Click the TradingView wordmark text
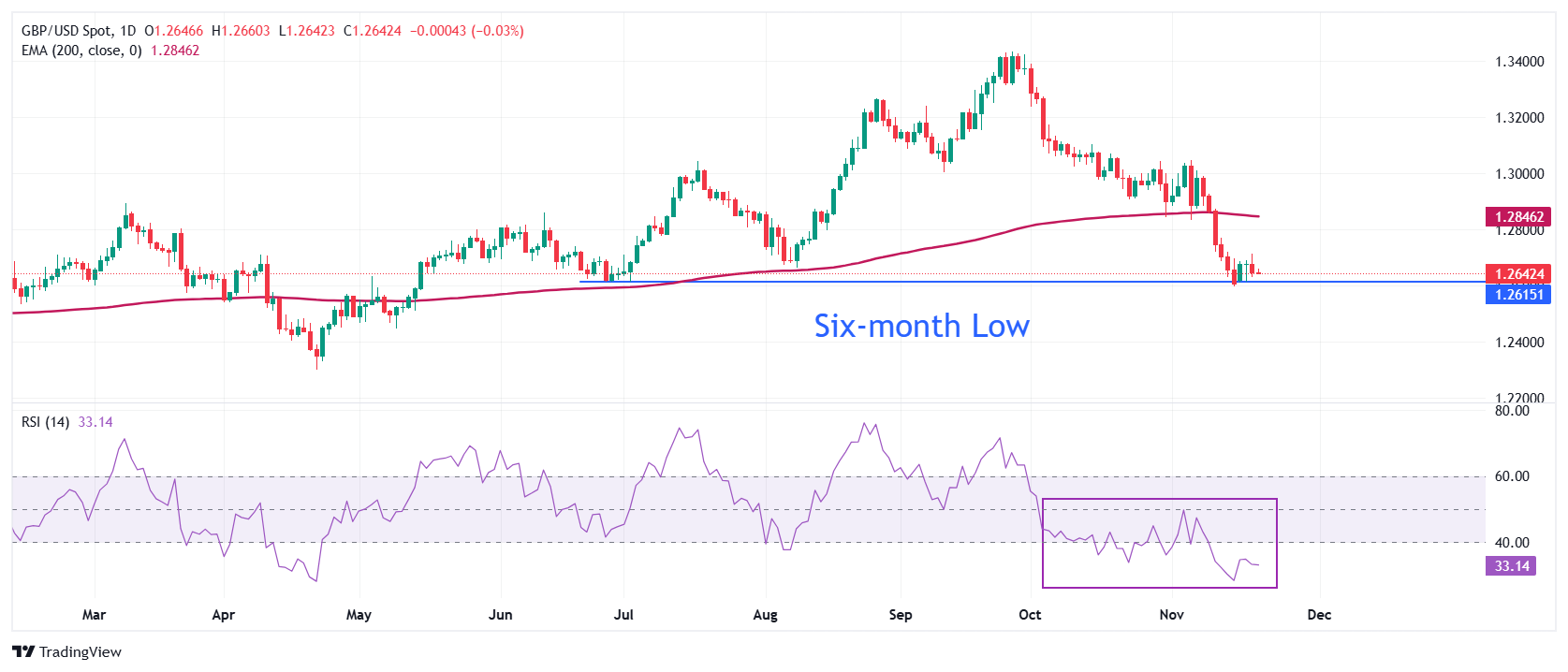The height and width of the screenshot is (672, 1568). click(81, 652)
